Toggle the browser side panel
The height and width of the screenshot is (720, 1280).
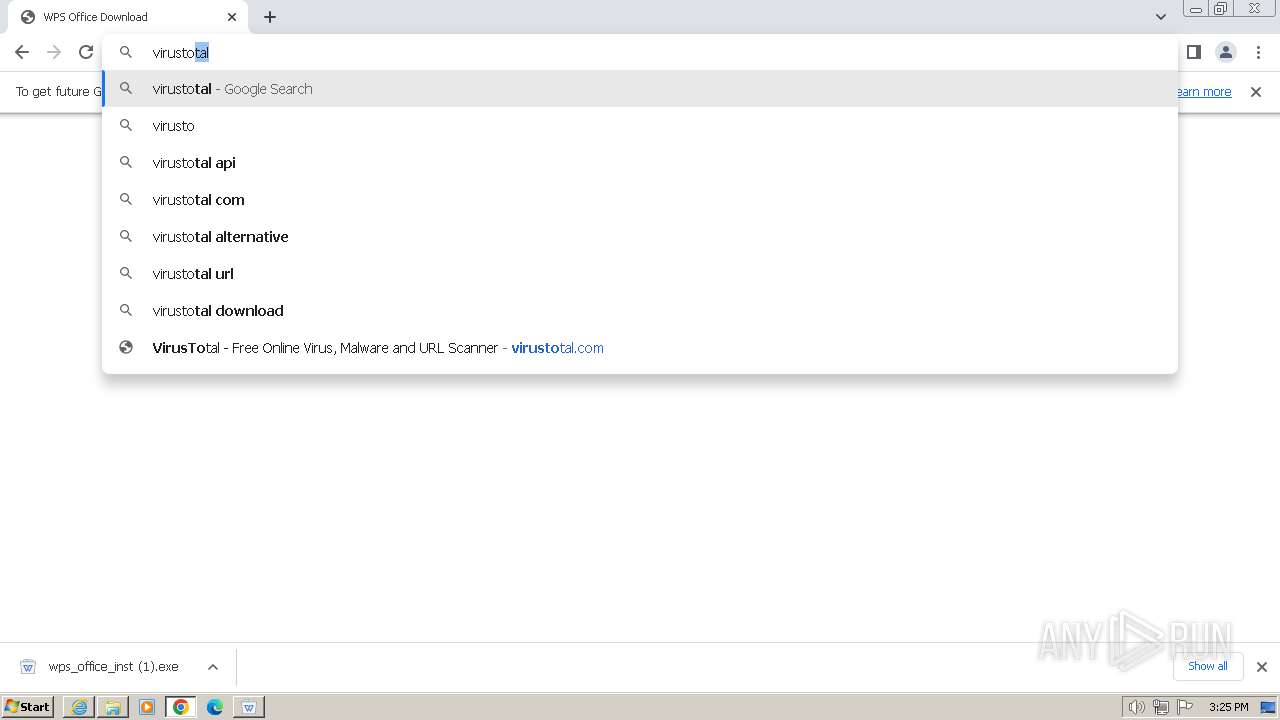point(1193,52)
